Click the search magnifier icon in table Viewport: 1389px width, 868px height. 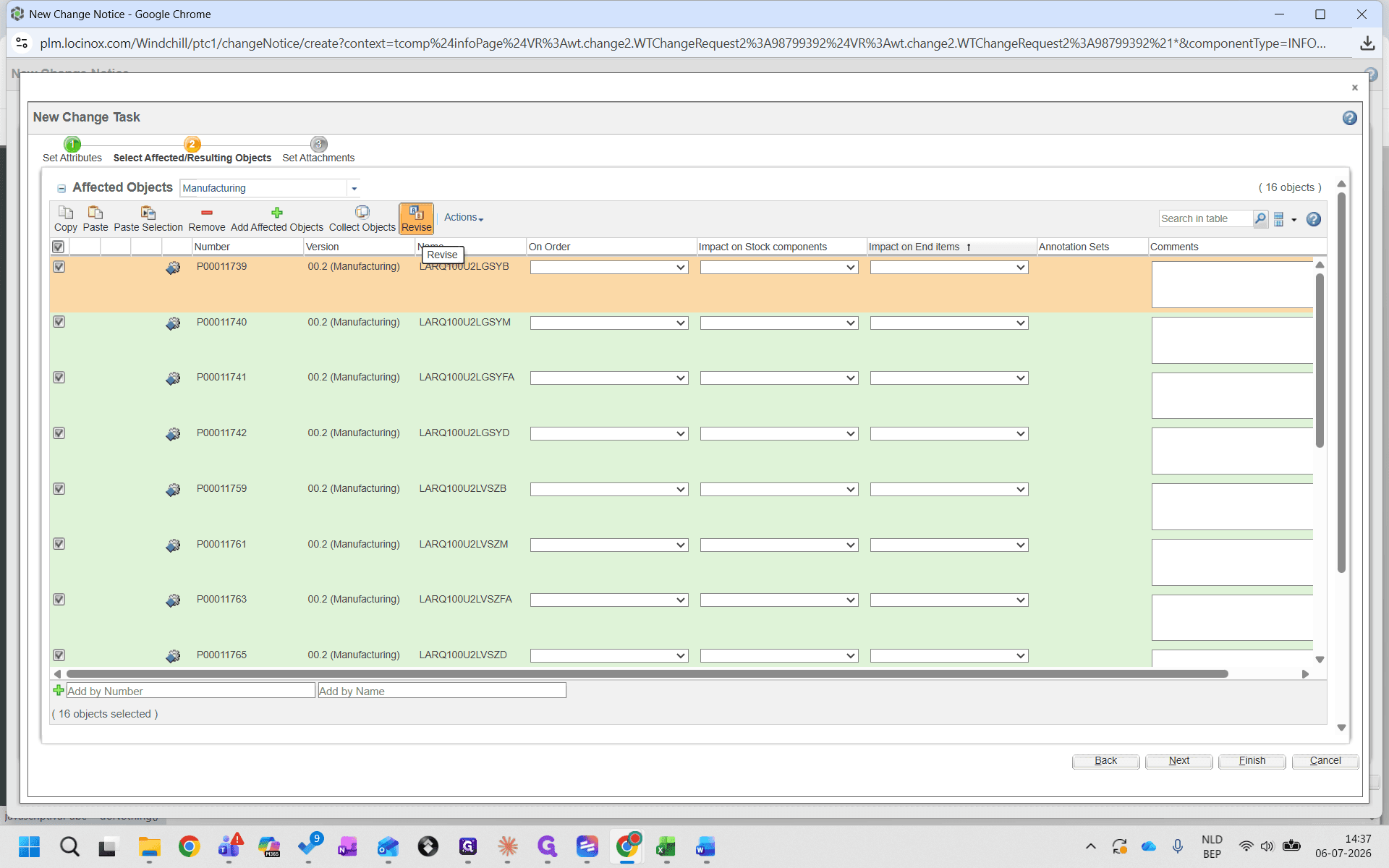1260,218
